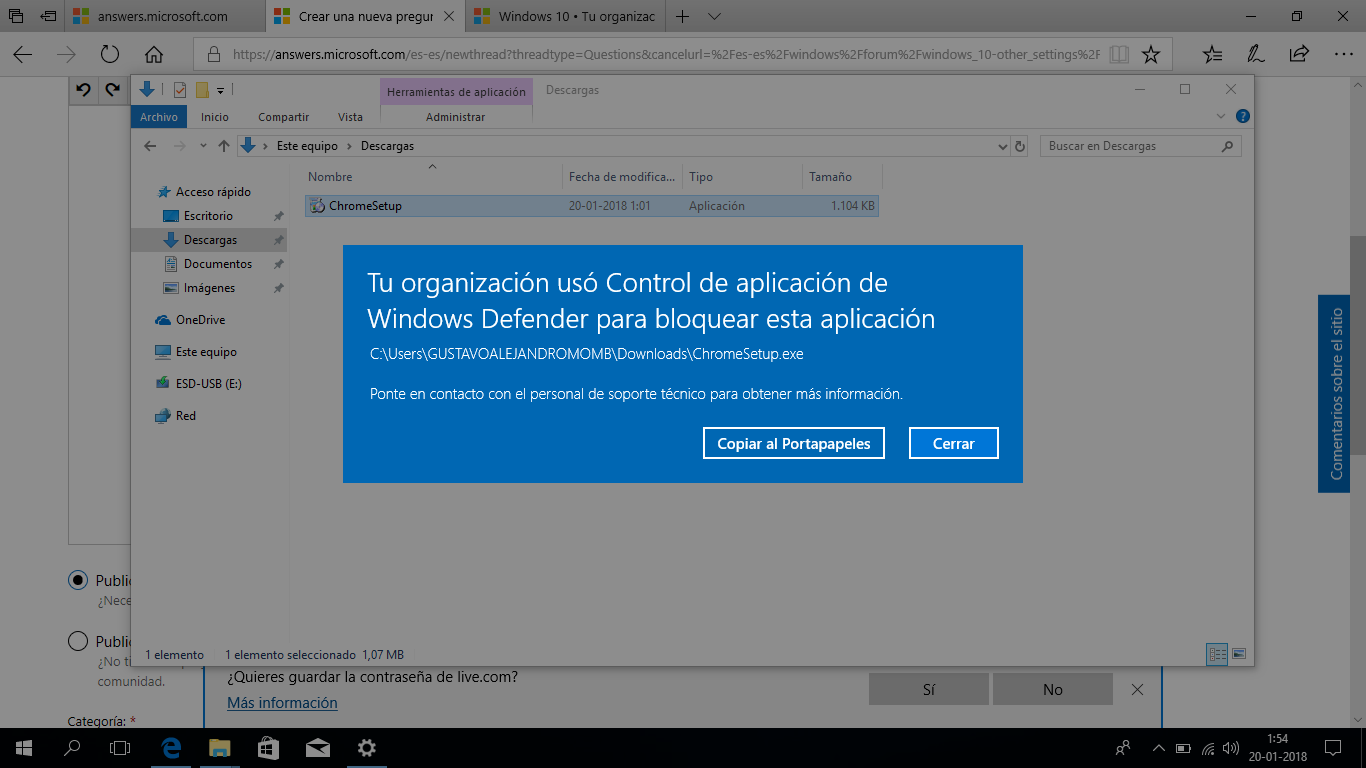This screenshot has height=768, width=1366.
Task: Click the redo icon in the forum editor
Action: (113, 90)
